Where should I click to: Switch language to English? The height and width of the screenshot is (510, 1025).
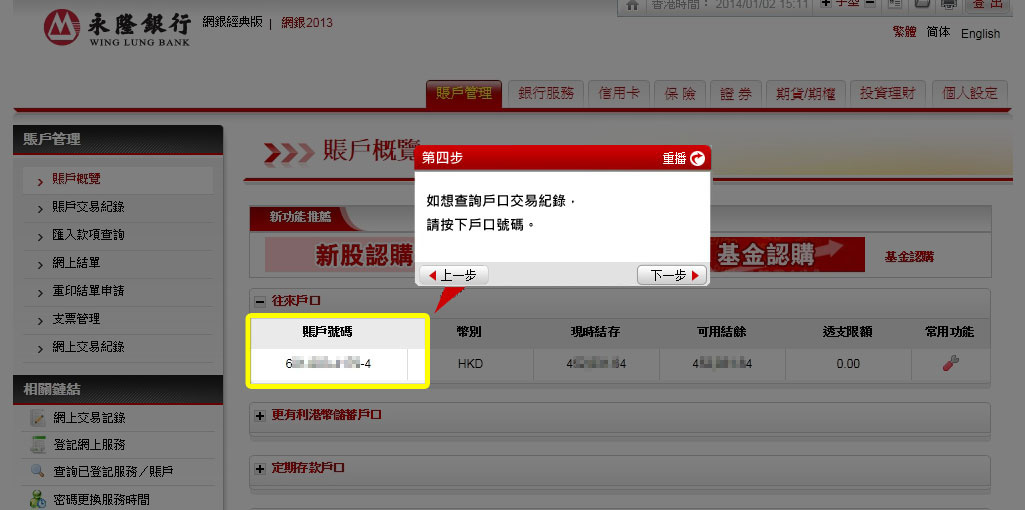pyautogui.click(x=979, y=34)
